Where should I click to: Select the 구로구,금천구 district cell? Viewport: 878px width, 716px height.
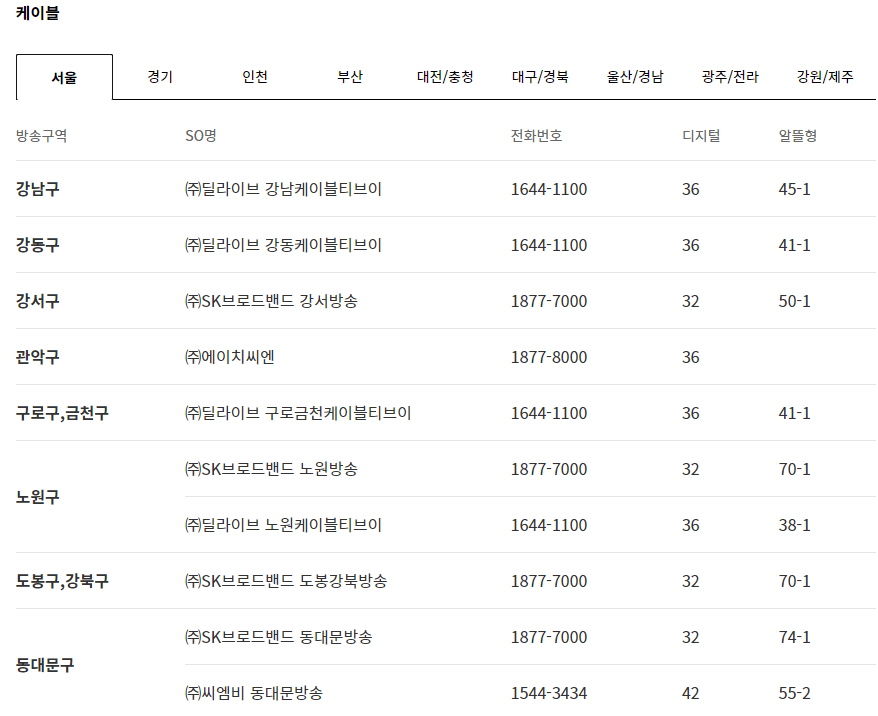coord(62,413)
